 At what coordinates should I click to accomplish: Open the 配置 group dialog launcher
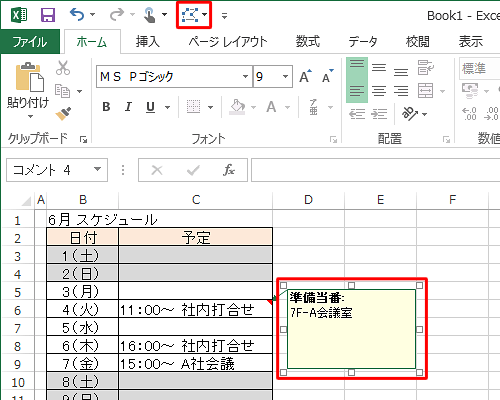(446, 140)
